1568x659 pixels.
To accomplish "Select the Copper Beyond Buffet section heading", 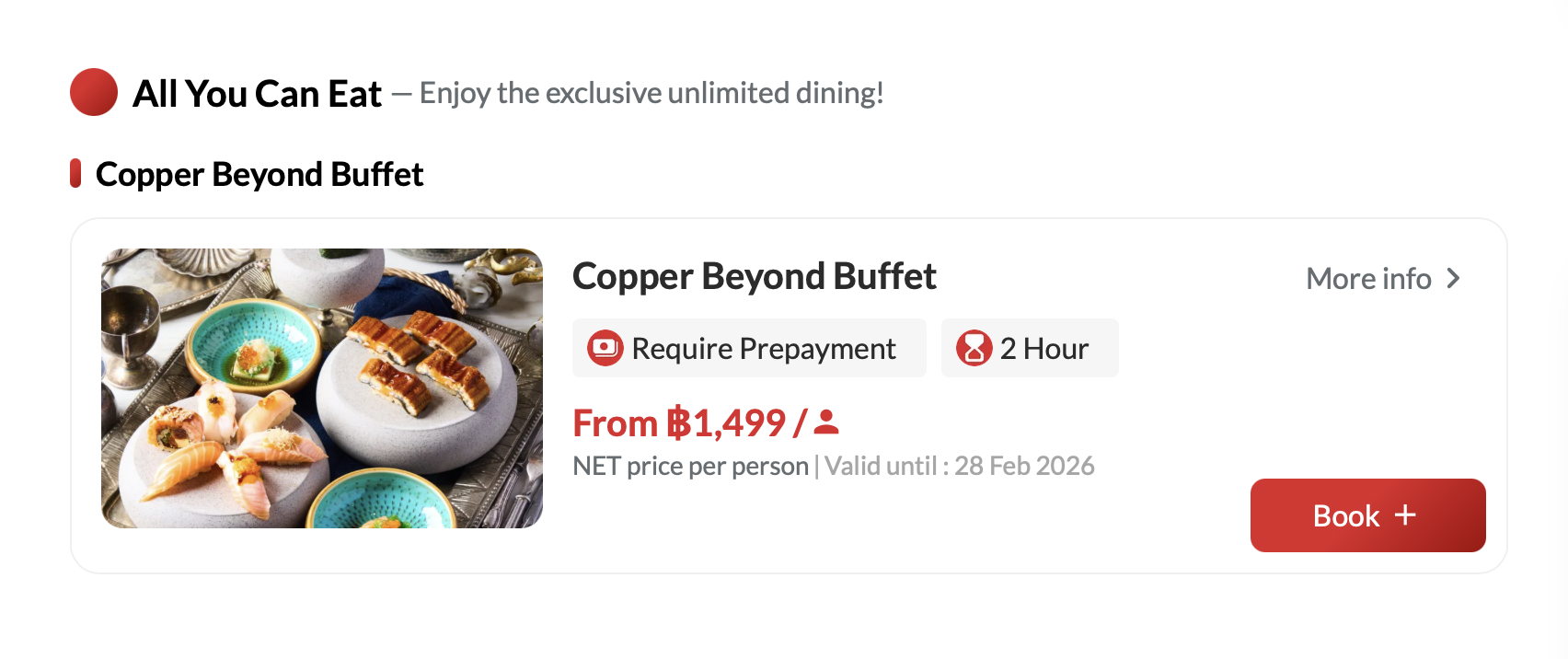I will [x=259, y=174].
